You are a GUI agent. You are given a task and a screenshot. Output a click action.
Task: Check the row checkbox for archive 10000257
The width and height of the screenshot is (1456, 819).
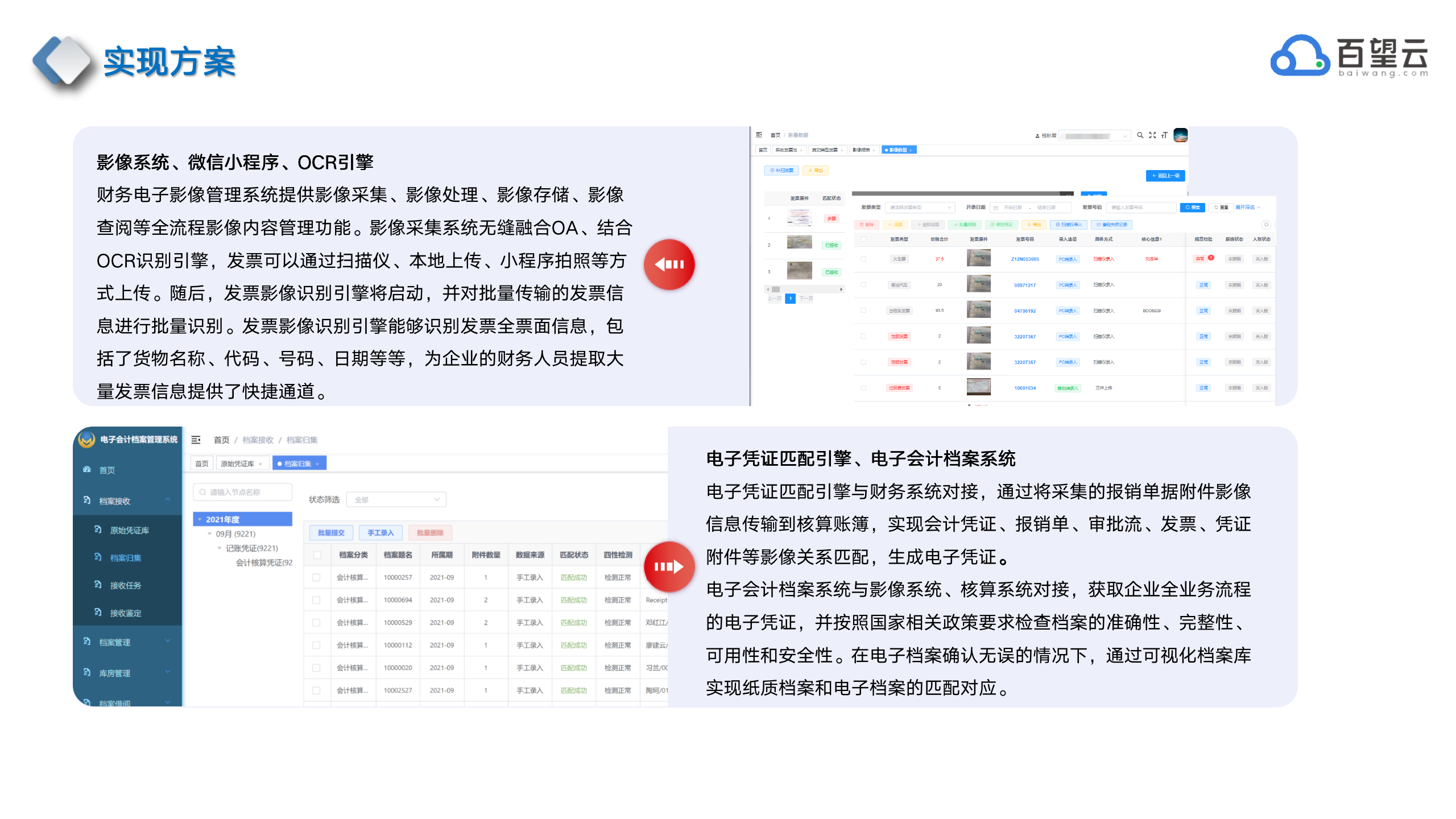(x=317, y=577)
